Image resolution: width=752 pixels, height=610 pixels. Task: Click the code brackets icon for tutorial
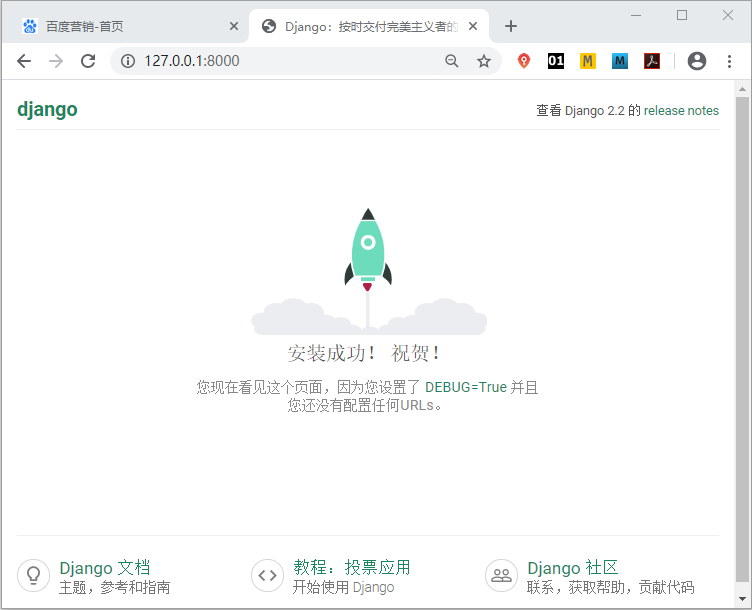(268, 575)
